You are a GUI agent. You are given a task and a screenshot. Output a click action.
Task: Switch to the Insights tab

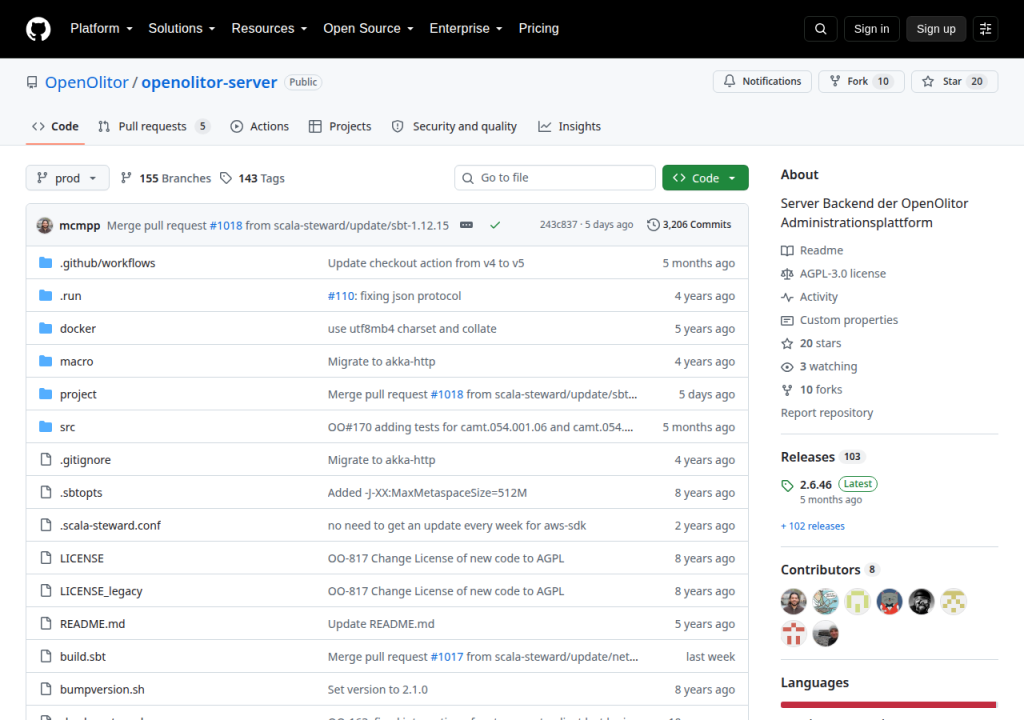pos(569,127)
